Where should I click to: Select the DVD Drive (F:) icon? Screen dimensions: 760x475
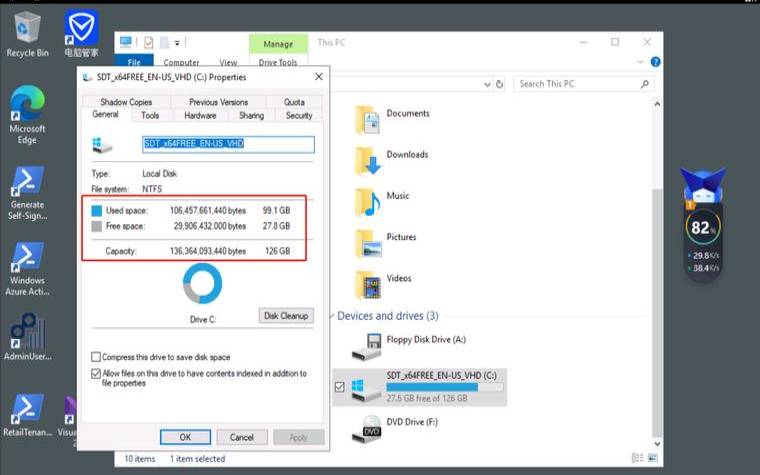pyautogui.click(x=367, y=429)
